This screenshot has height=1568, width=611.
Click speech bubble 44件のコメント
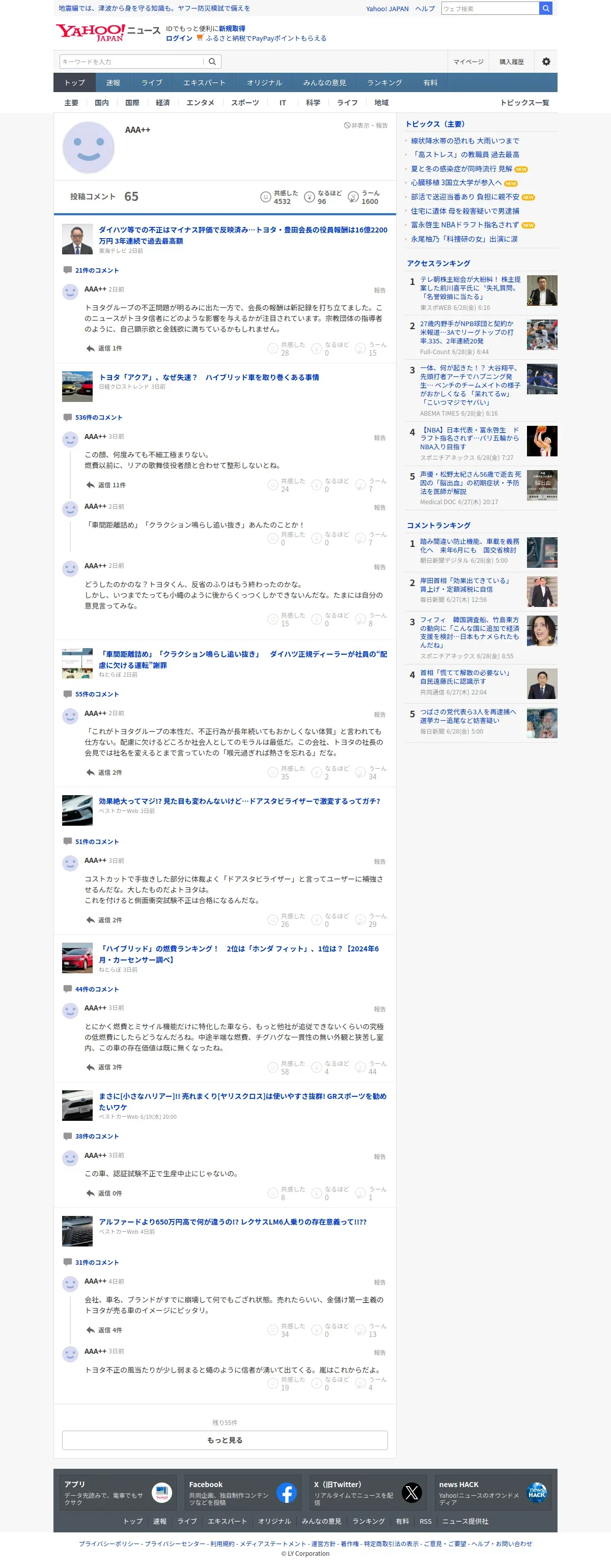coord(67,989)
